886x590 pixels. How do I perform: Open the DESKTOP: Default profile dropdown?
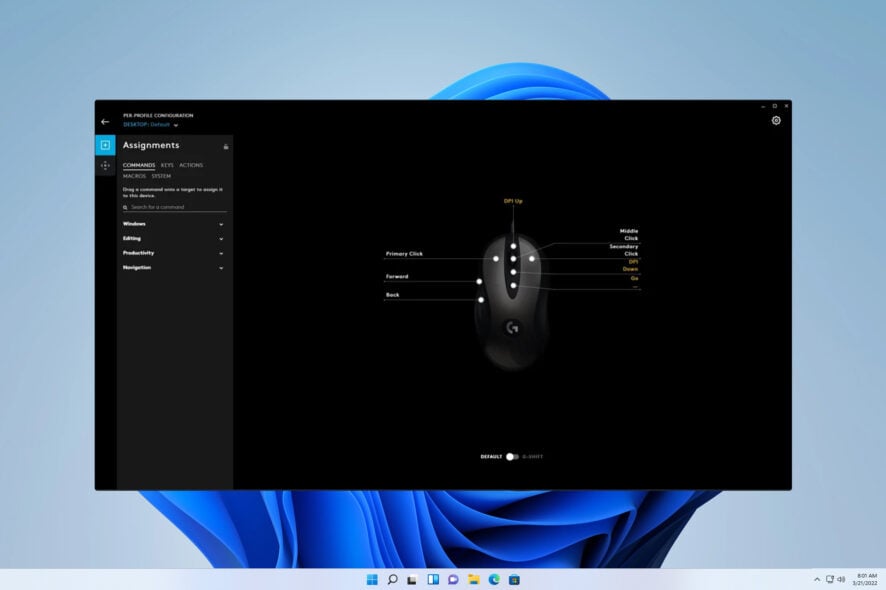point(150,125)
